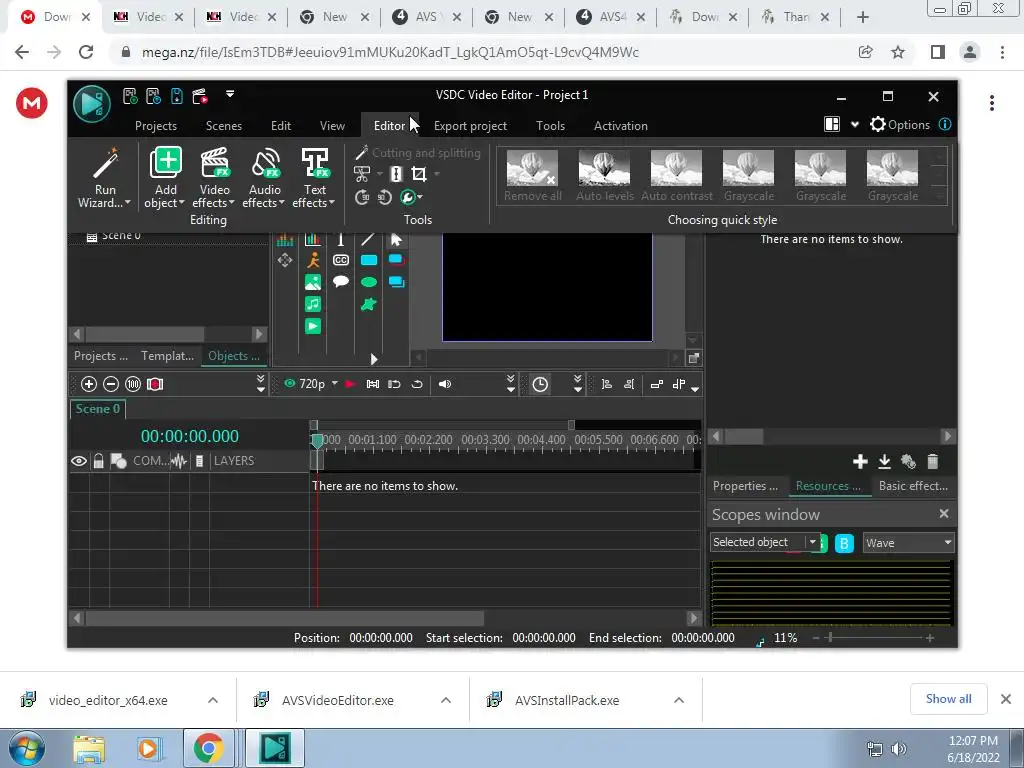Add a chart object
The width and height of the screenshot is (1024, 768).
click(313, 240)
